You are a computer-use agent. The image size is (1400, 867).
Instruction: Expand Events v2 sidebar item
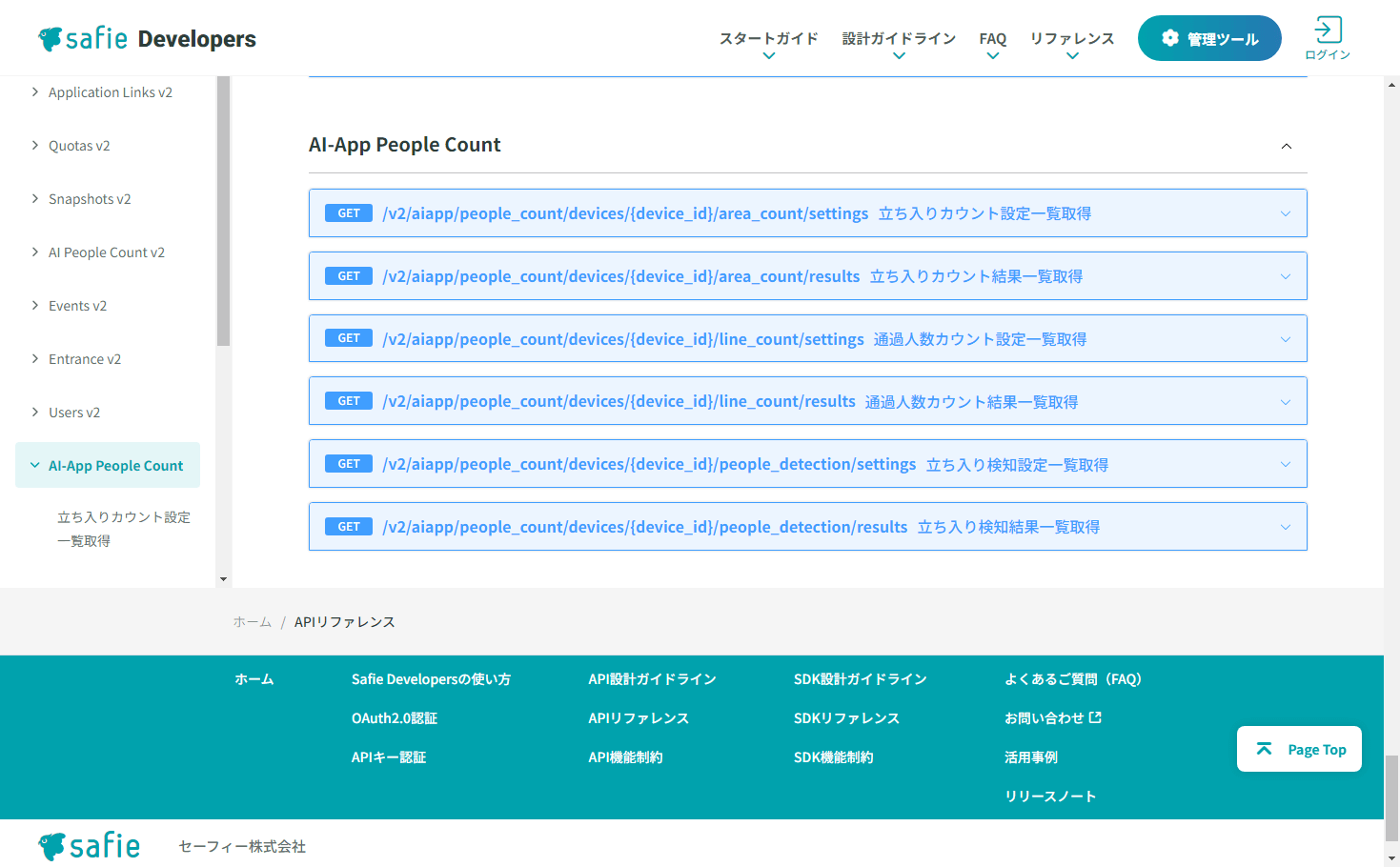click(x=77, y=306)
